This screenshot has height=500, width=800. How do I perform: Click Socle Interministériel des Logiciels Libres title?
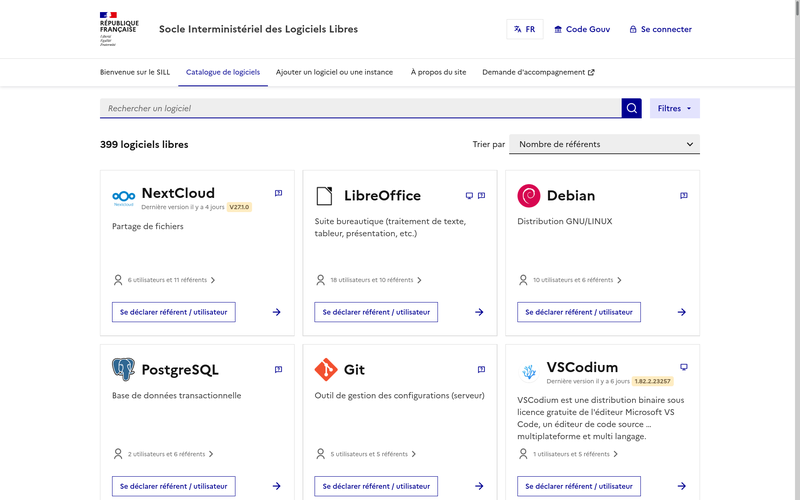tap(258, 29)
